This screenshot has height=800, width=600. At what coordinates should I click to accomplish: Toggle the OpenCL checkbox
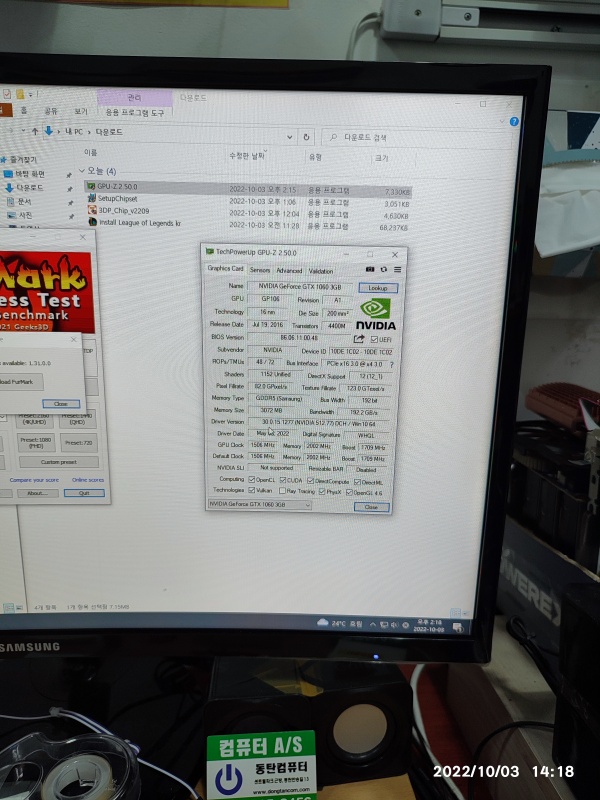click(252, 480)
